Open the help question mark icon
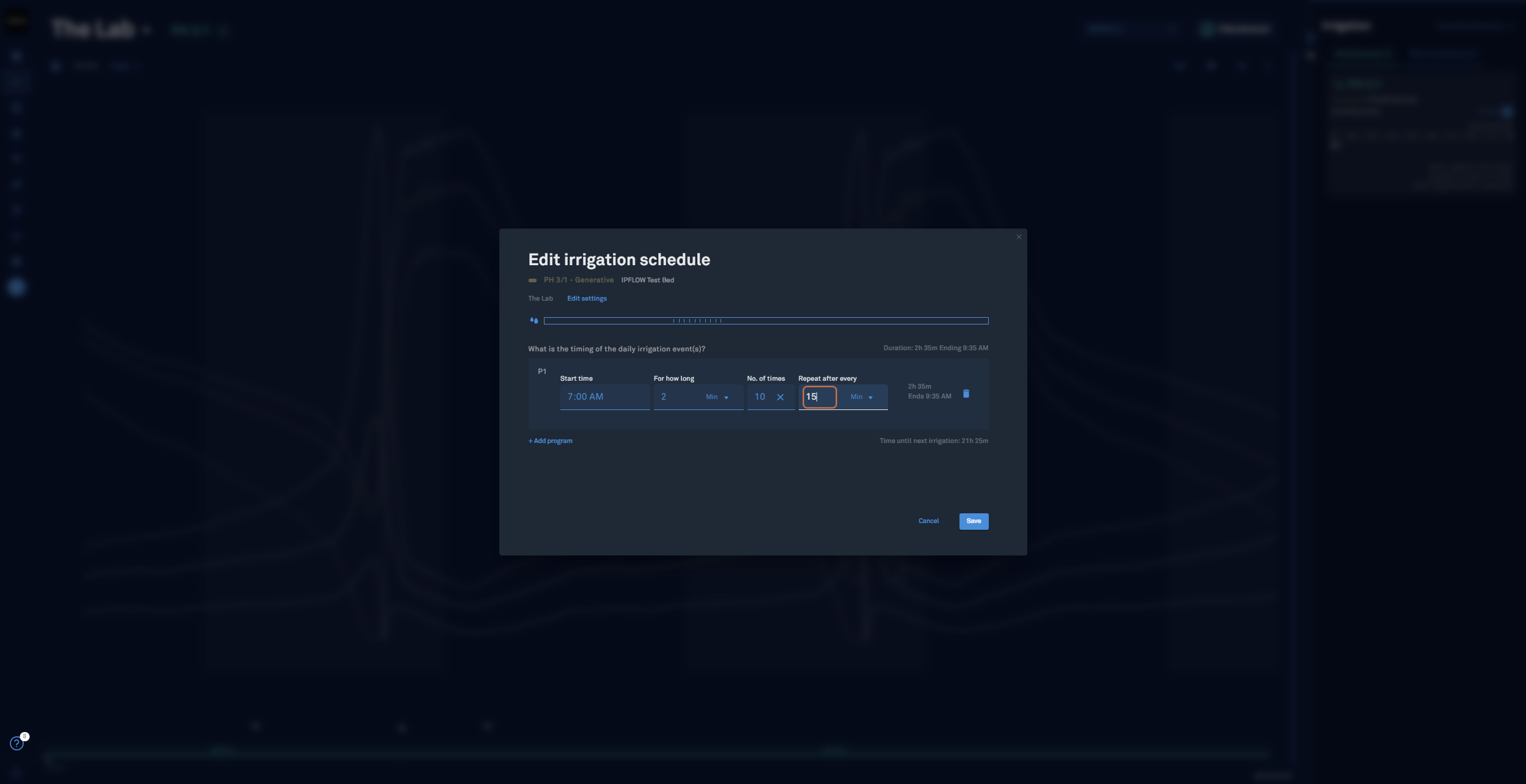1526x784 pixels. pos(17,744)
